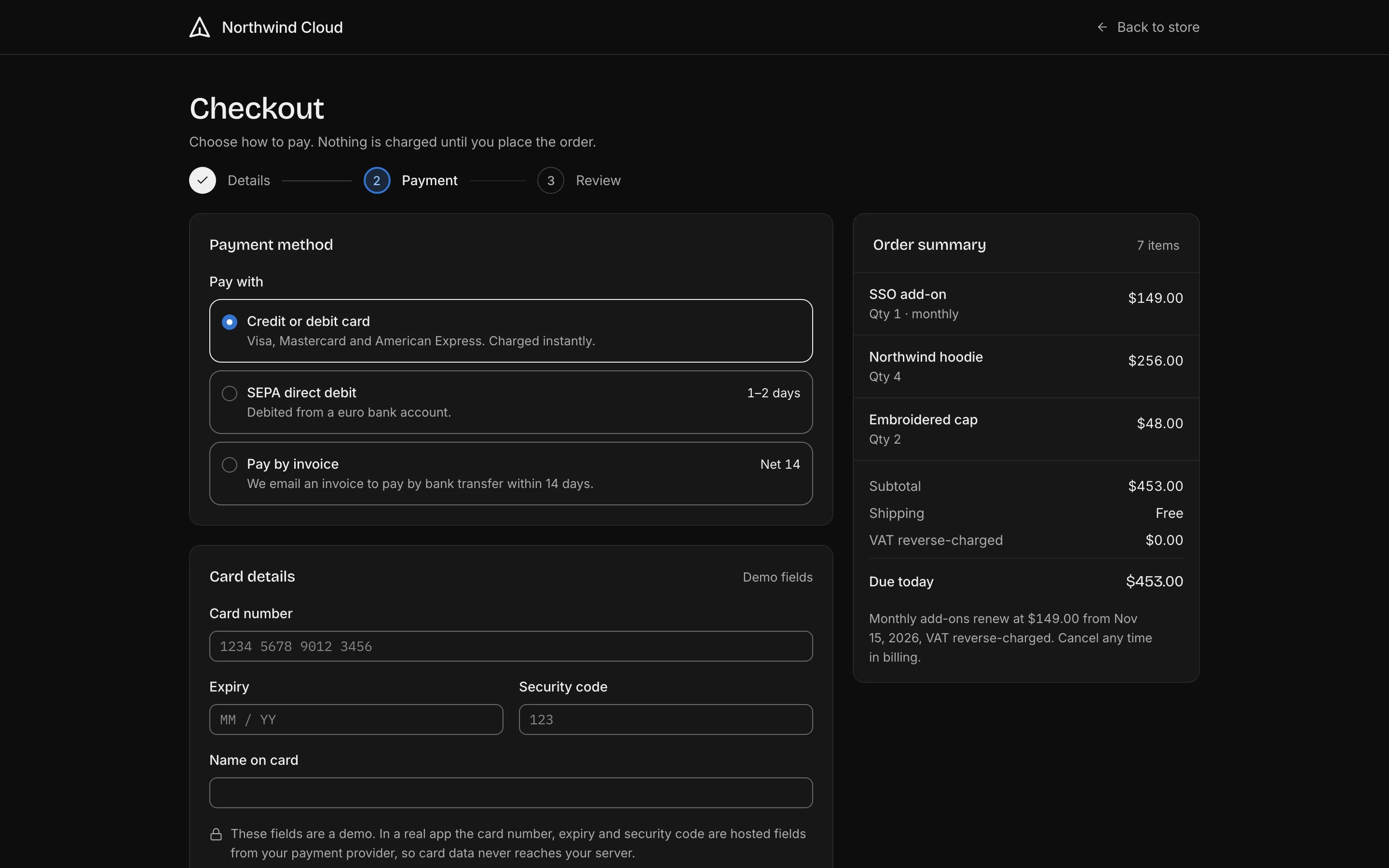Select the SEPA direct debit radio button
Viewport: 1389px width, 868px height.
(x=230, y=393)
